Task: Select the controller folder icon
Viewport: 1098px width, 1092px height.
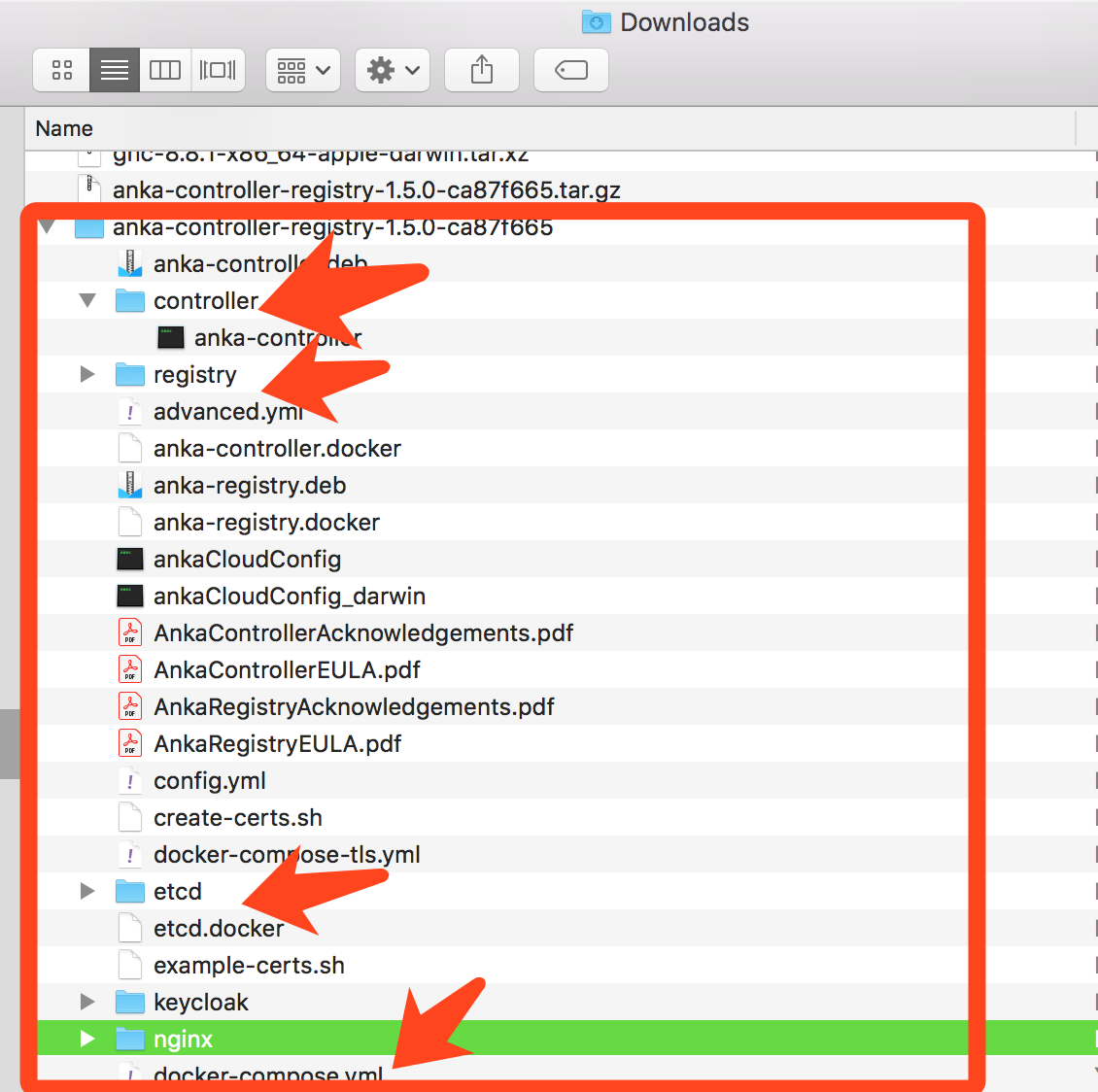Action: [129, 300]
